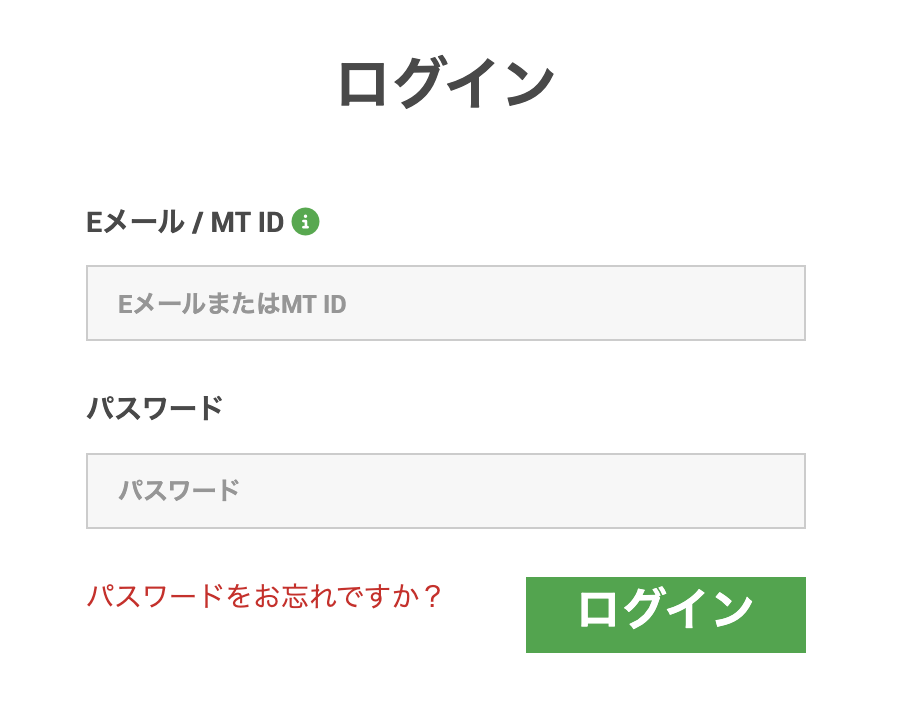The width and height of the screenshot is (902, 728).
Task: Click the information icon after the ID label
Action: click(x=305, y=222)
